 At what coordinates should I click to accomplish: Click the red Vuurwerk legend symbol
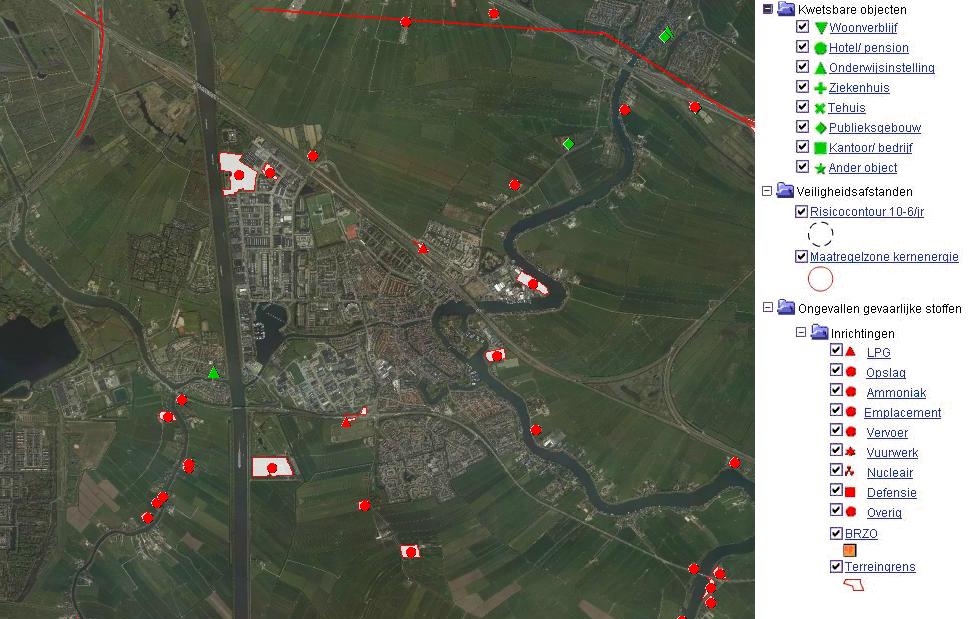851,452
